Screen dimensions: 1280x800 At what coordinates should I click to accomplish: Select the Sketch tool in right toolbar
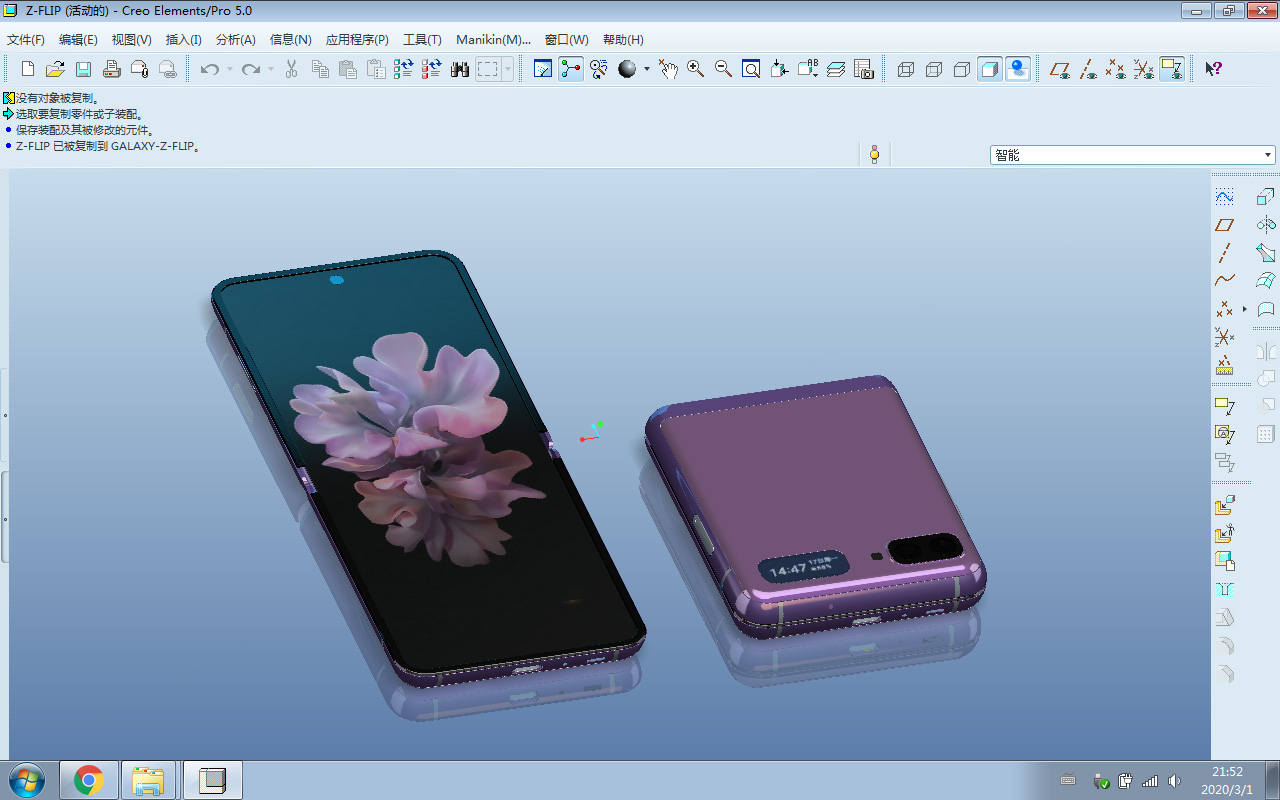1224,196
